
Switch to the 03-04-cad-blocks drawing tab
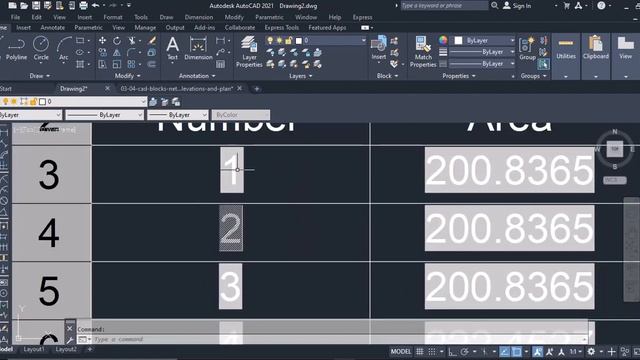(x=177, y=89)
